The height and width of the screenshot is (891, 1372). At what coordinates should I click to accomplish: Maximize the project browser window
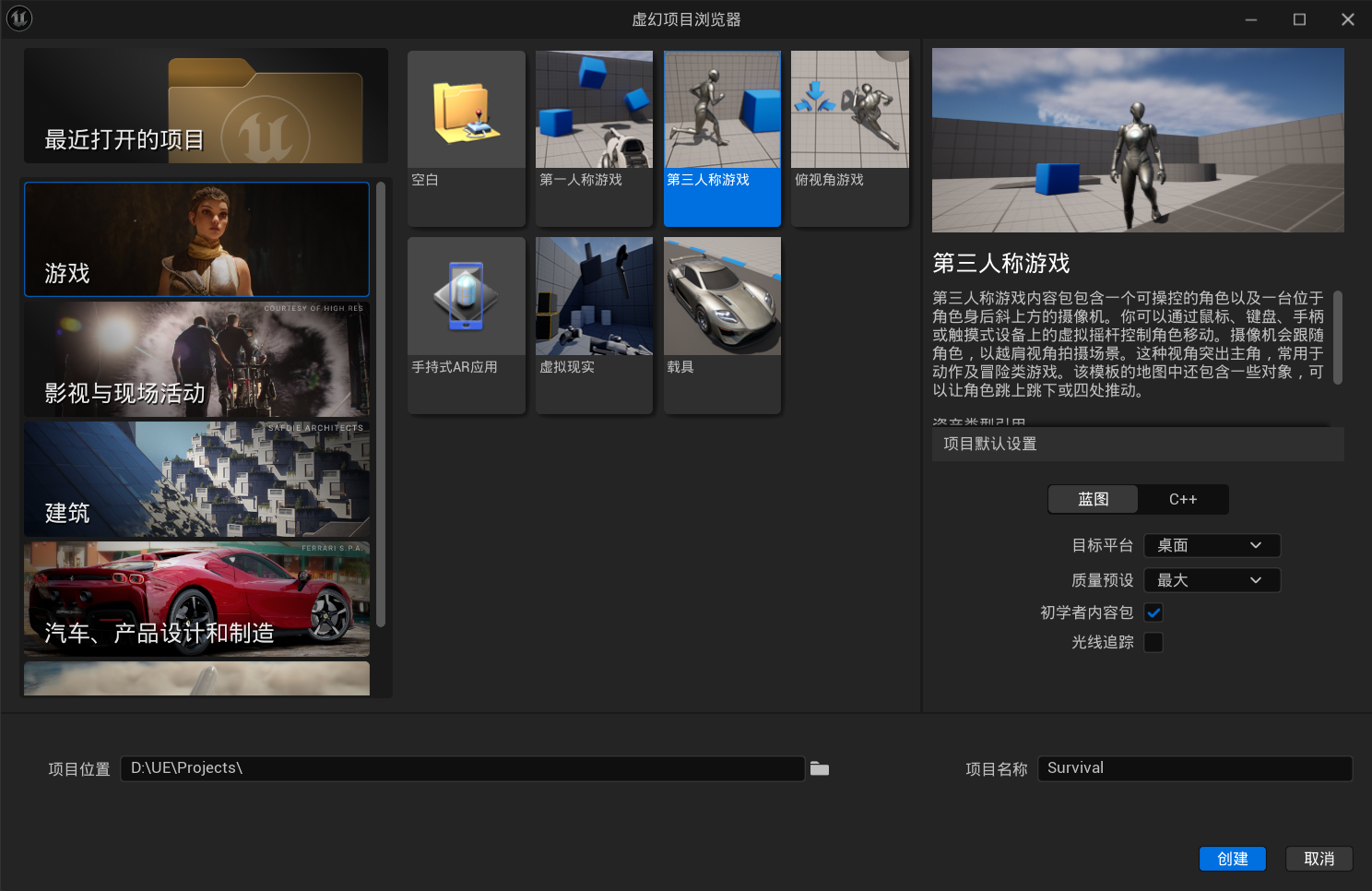1299,19
